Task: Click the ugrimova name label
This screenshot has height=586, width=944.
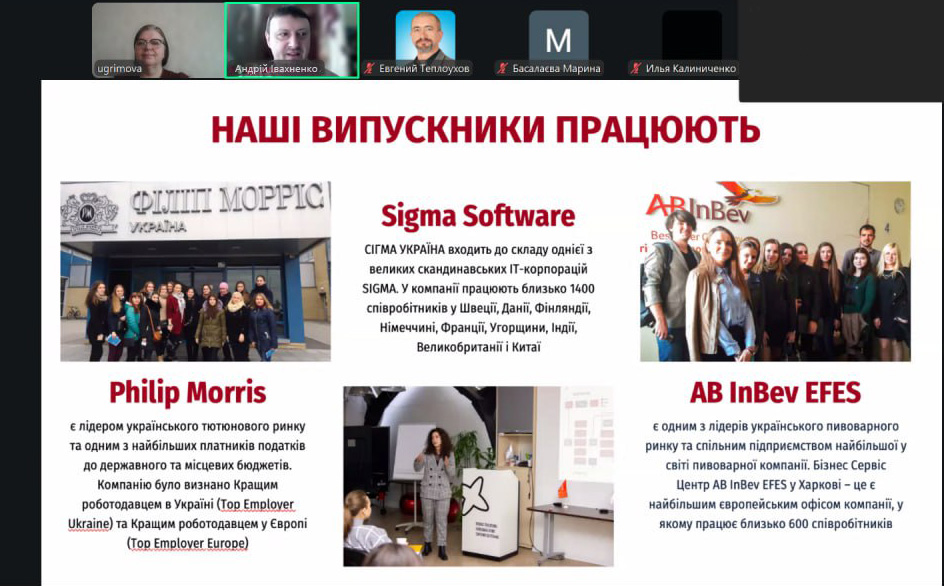Action: coord(120,69)
